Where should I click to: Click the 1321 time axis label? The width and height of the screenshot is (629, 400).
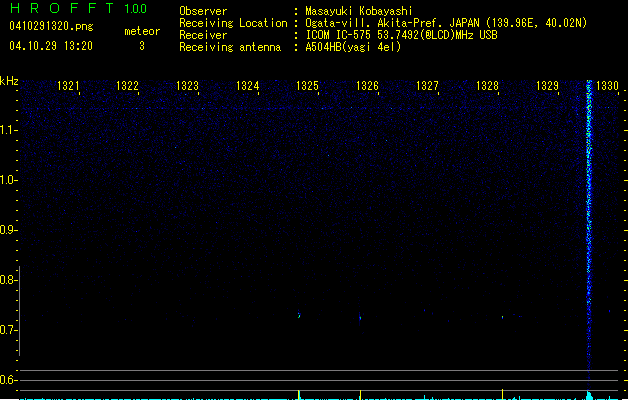68,86
